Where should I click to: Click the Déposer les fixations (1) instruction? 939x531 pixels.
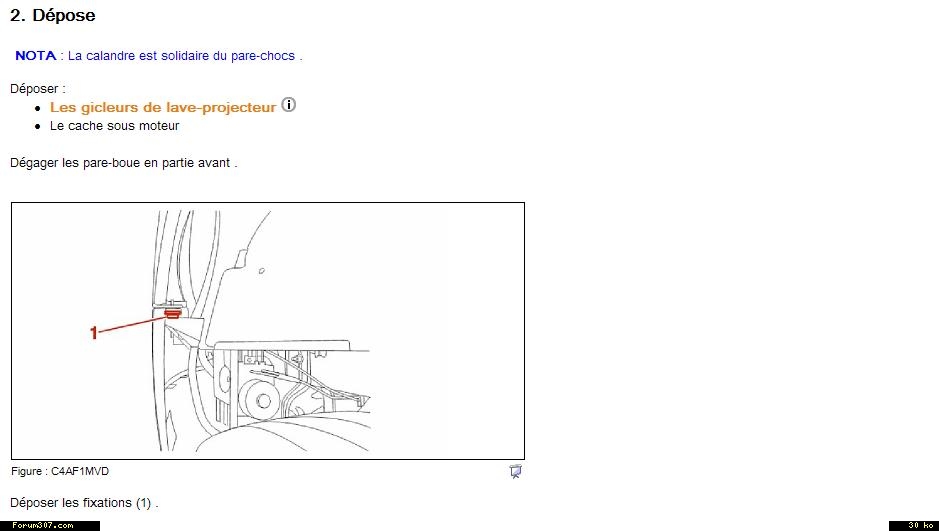(84, 503)
